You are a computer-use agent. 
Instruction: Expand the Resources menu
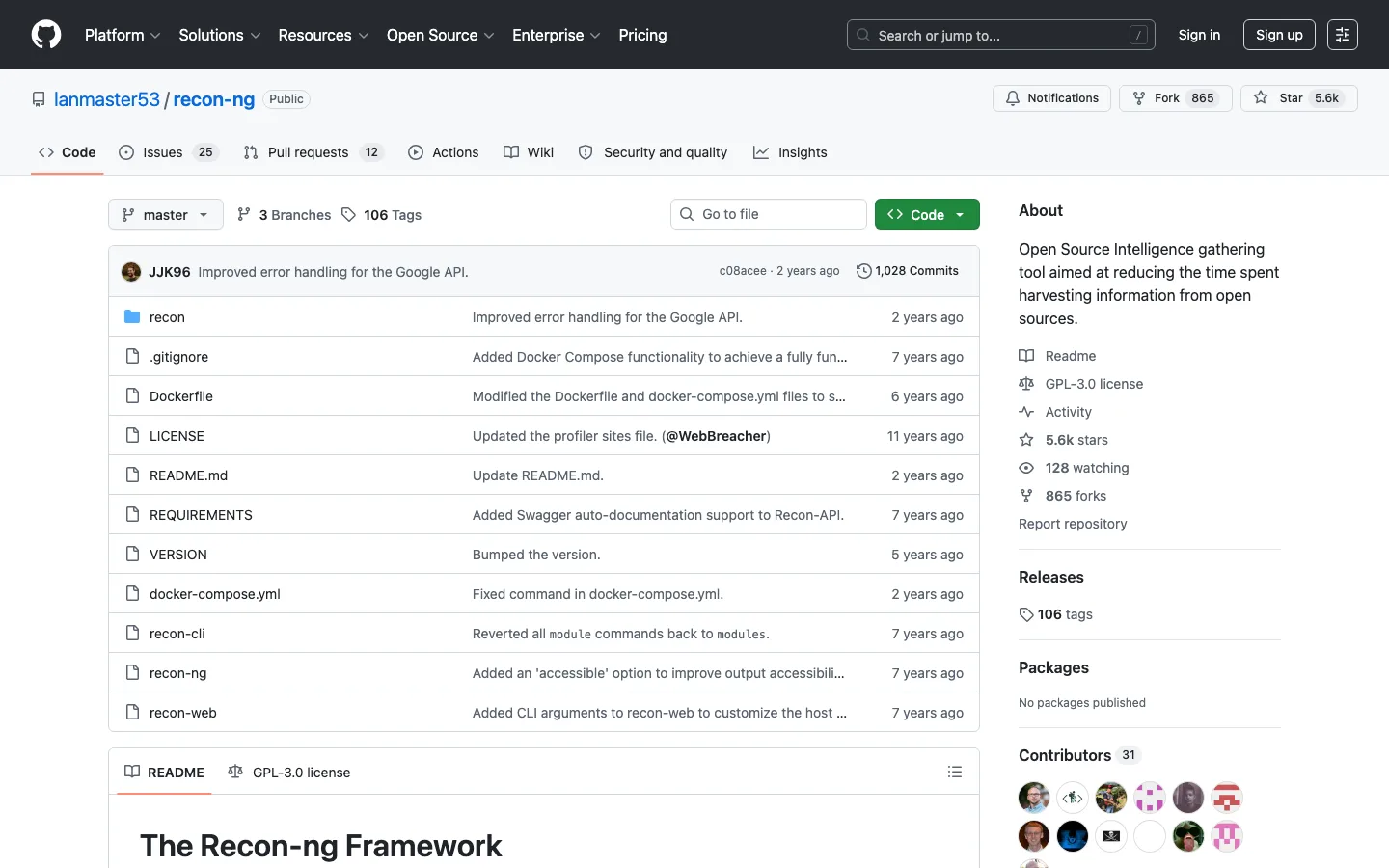[323, 35]
